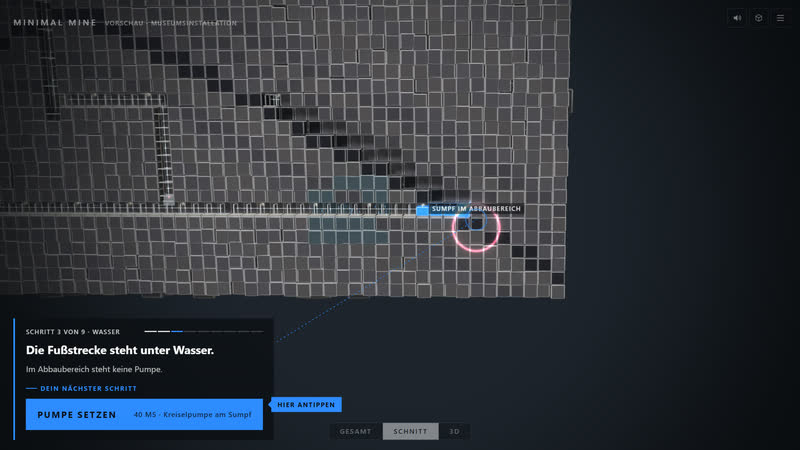800x450 pixels.
Task: Click the DEIN NÄCHSTER SCHRITT label
Action: [88, 388]
